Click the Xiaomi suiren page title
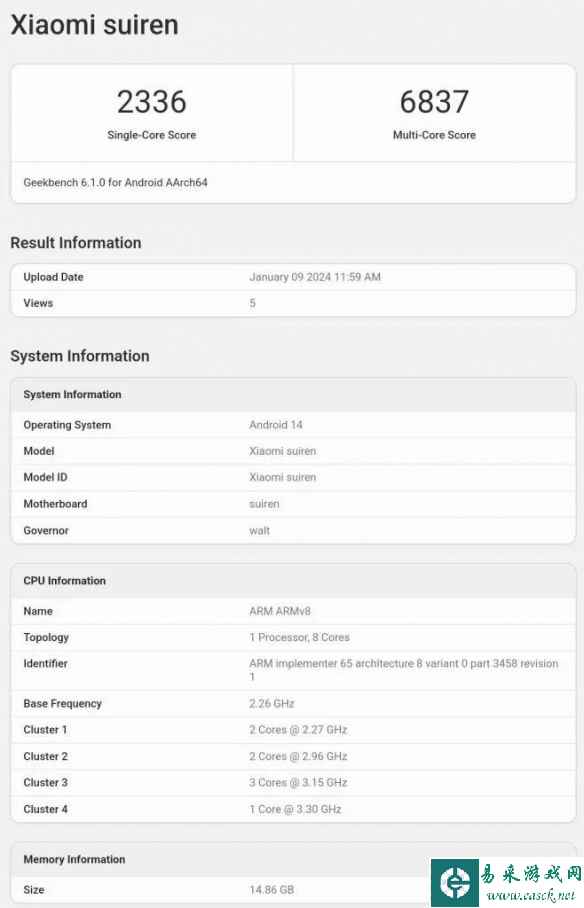Viewport: 584px width, 908px height. [x=94, y=25]
